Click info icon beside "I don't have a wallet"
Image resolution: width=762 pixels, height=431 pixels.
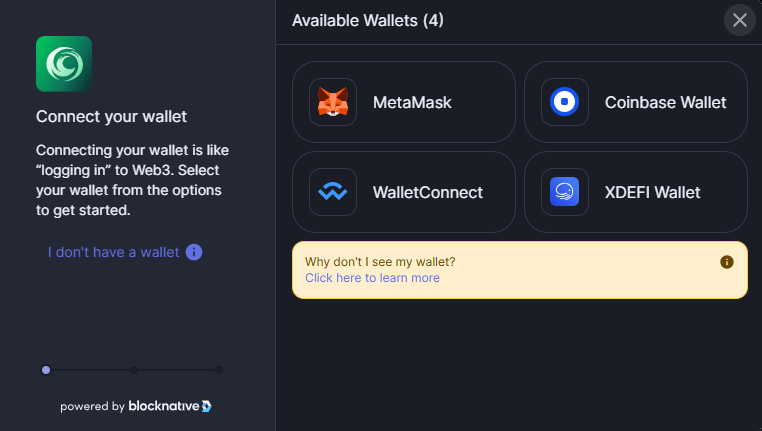194,252
